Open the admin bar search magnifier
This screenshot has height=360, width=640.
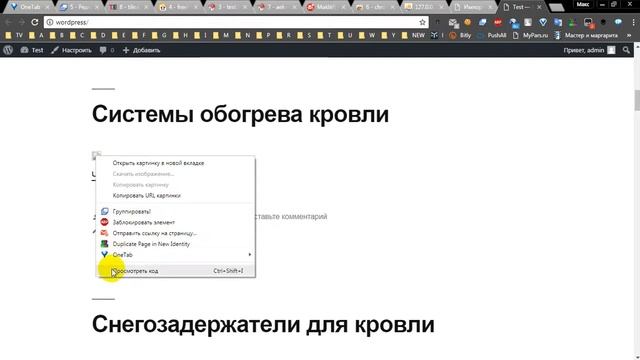[626, 50]
